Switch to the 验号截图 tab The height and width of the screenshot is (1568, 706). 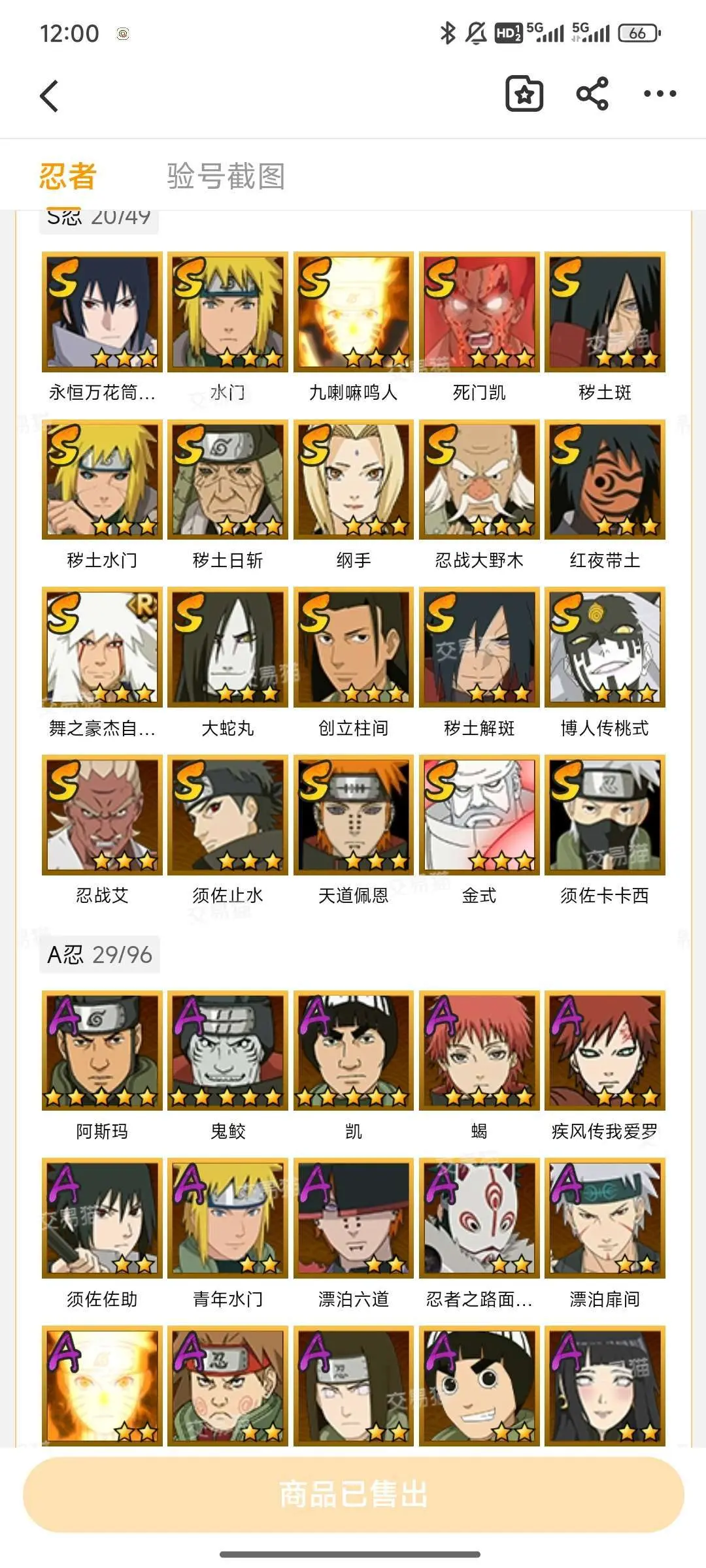point(226,176)
